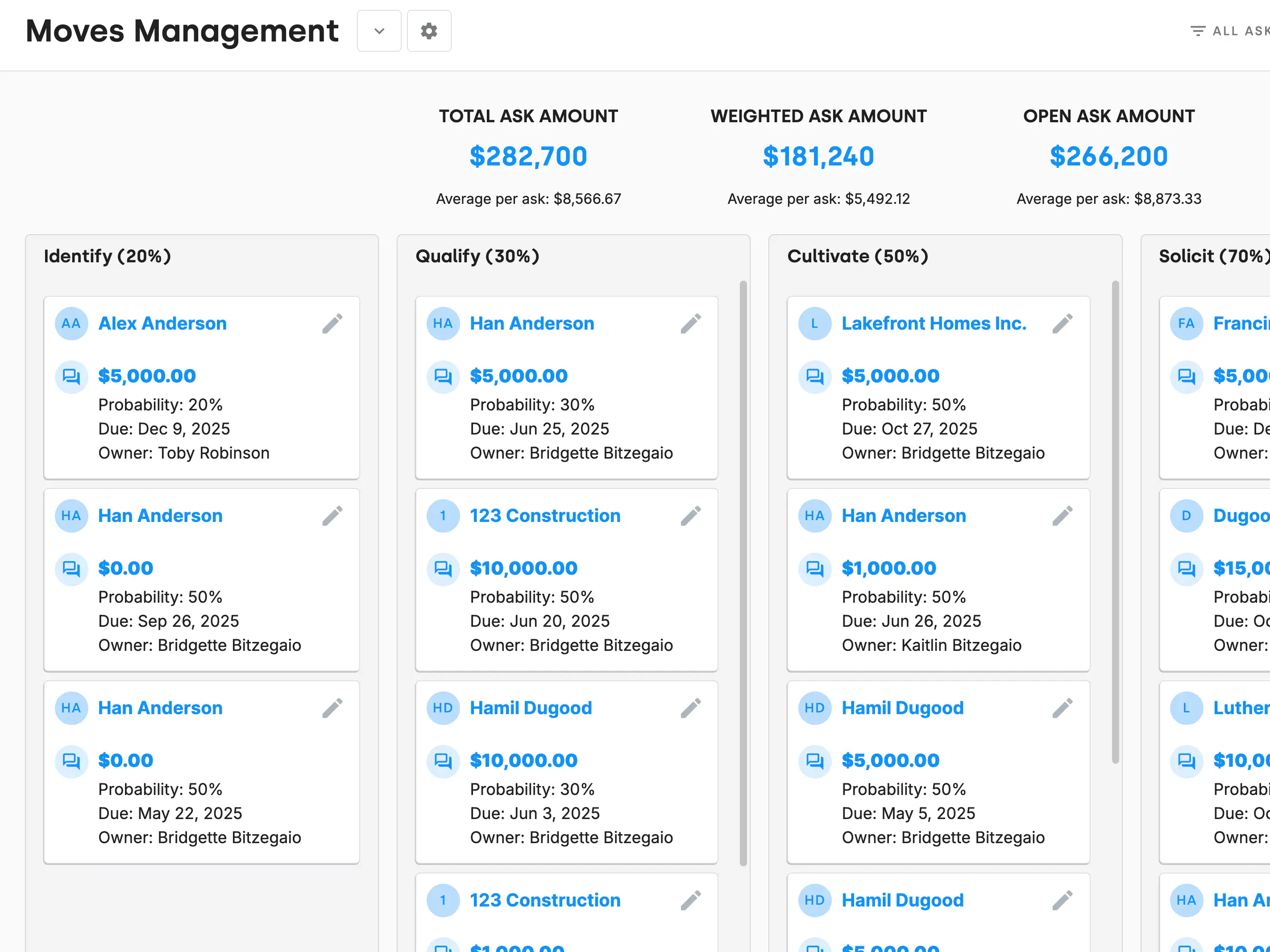This screenshot has height=952, width=1270.
Task: Open the All Asks filter
Action: point(1232,31)
